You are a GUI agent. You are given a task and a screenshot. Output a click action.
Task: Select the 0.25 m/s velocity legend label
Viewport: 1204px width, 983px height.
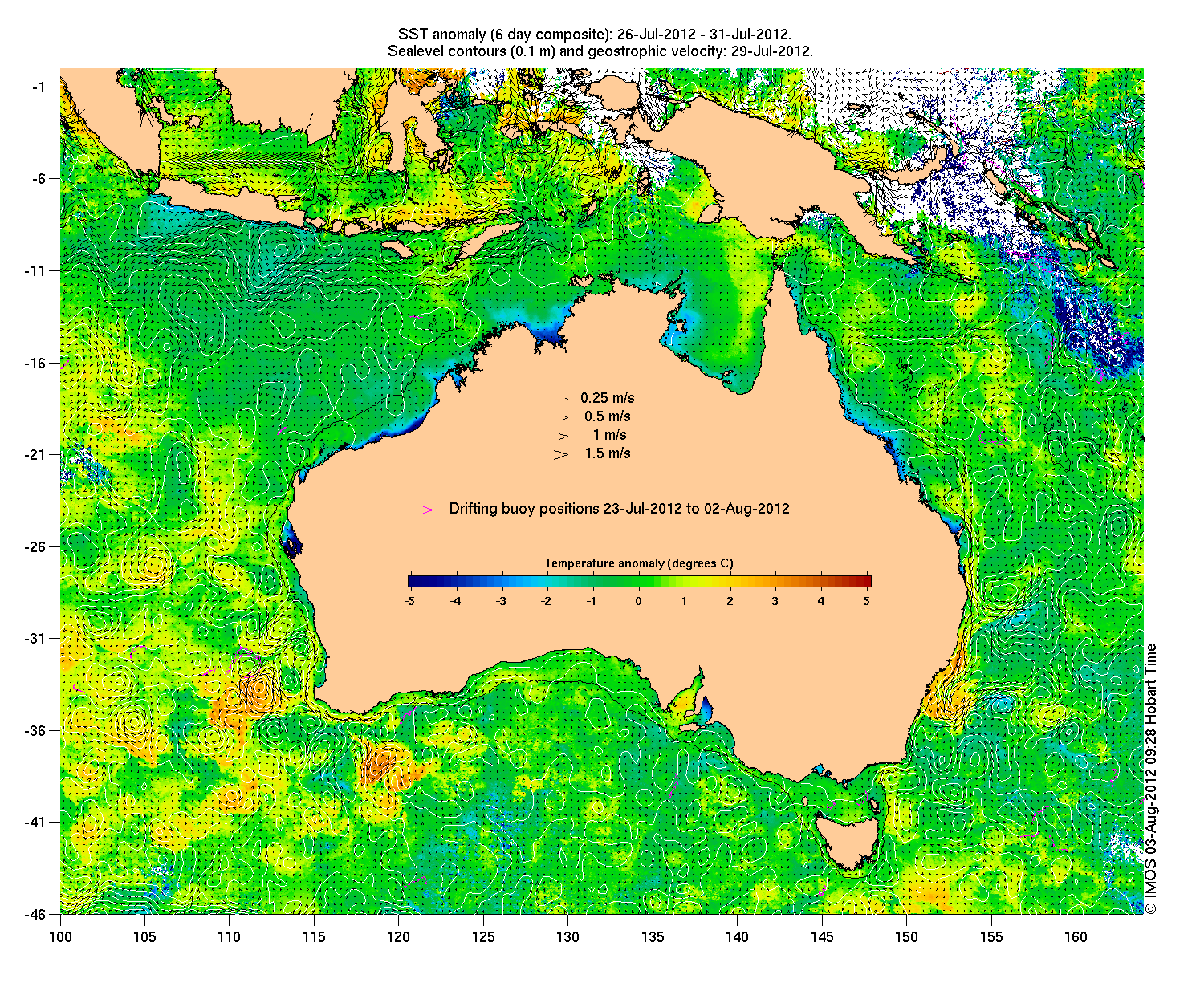coord(608,397)
